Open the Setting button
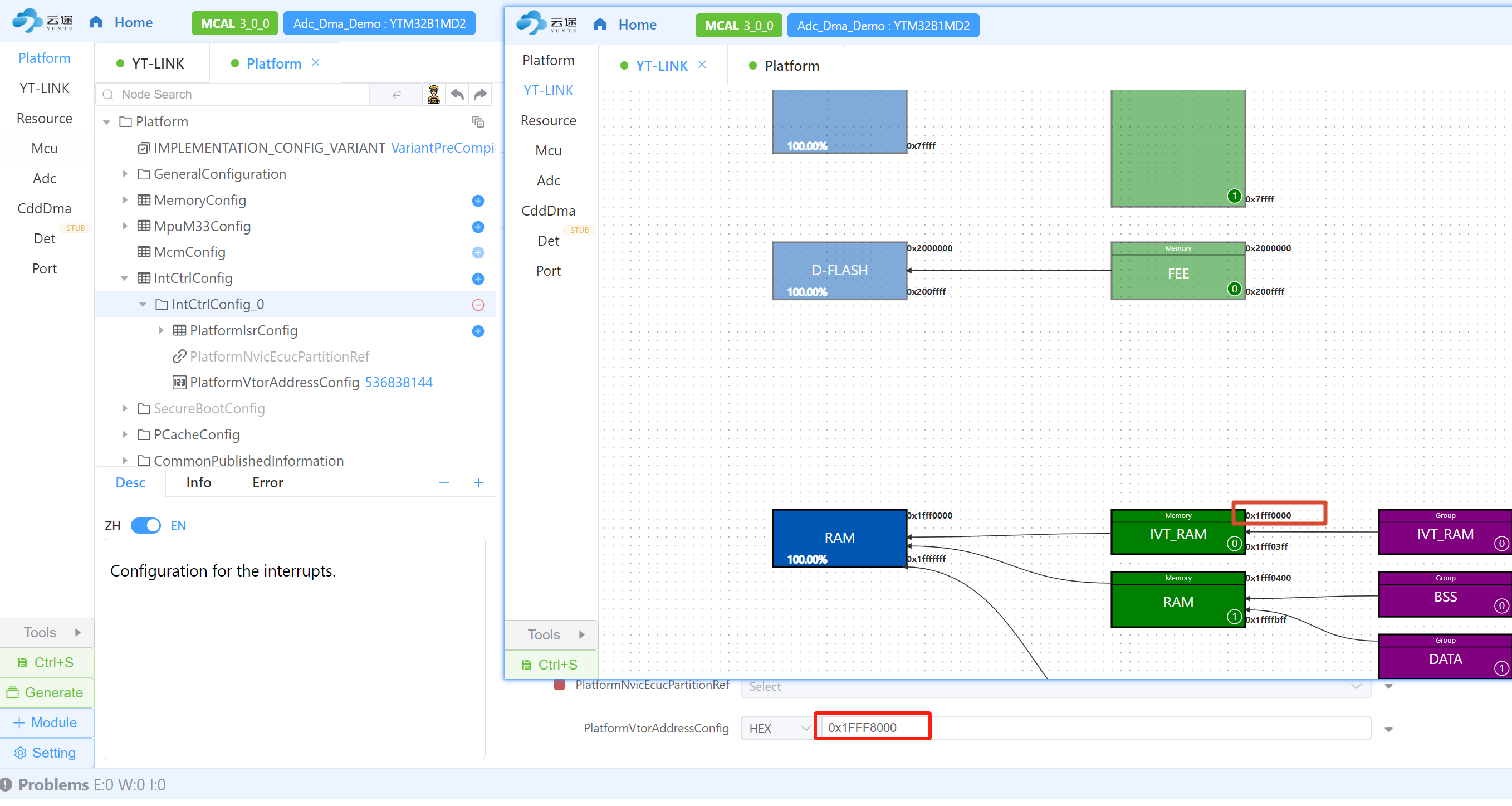1512x806 pixels. pos(47,753)
